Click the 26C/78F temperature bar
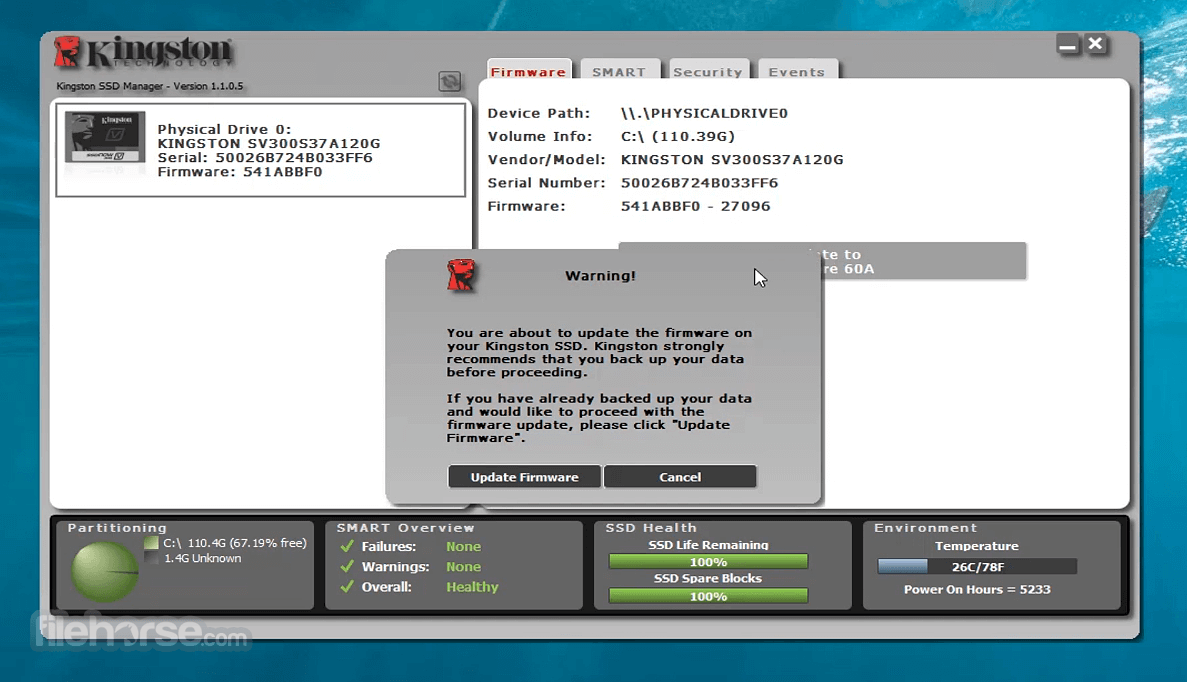This screenshot has height=682, width=1187. point(977,566)
